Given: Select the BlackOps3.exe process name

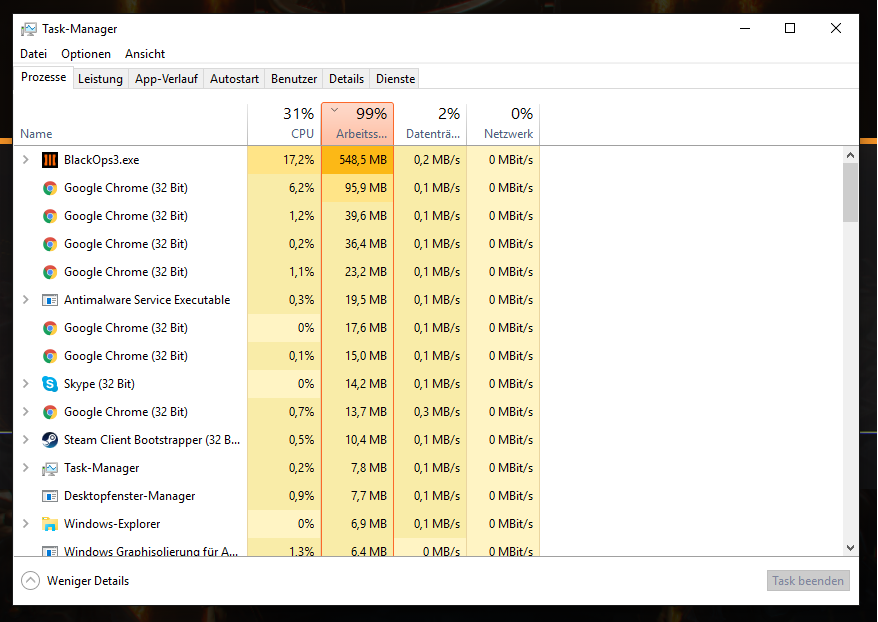Looking at the screenshot, I should pyautogui.click(x=101, y=160).
